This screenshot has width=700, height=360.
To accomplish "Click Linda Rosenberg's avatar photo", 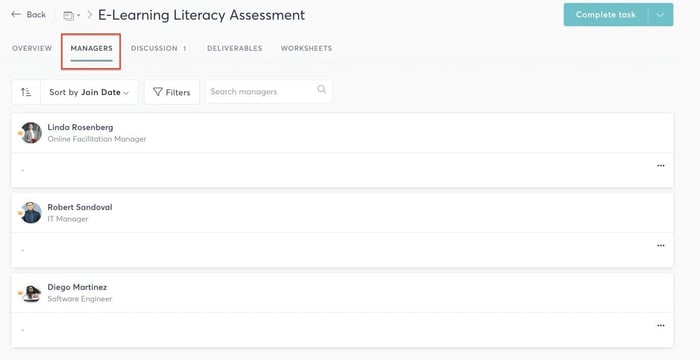I will (31, 133).
